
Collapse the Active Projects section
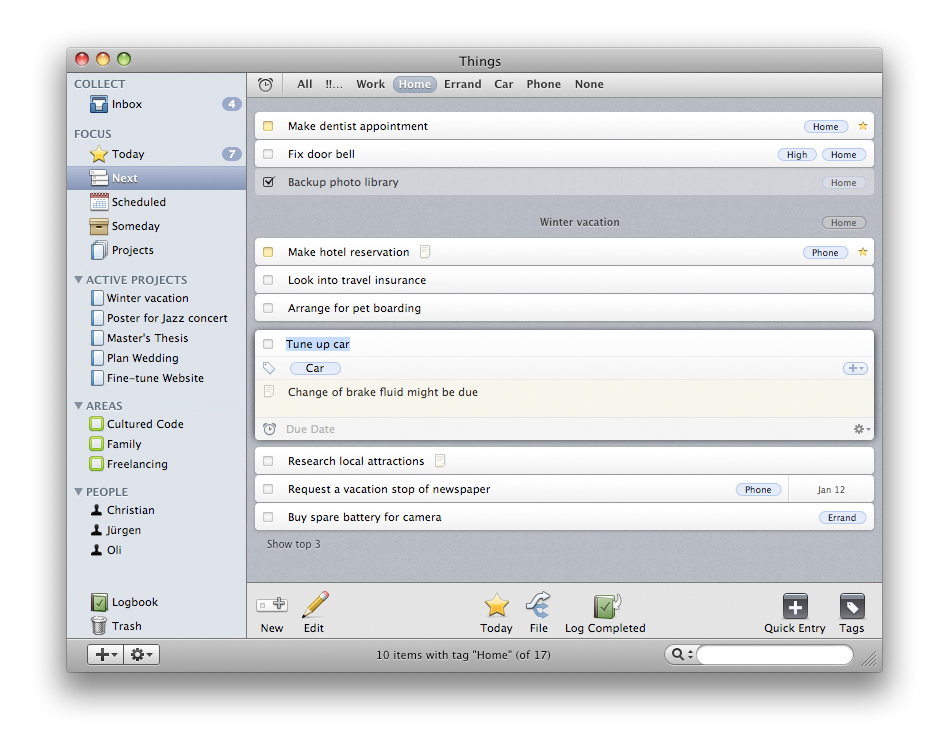click(78, 280)
